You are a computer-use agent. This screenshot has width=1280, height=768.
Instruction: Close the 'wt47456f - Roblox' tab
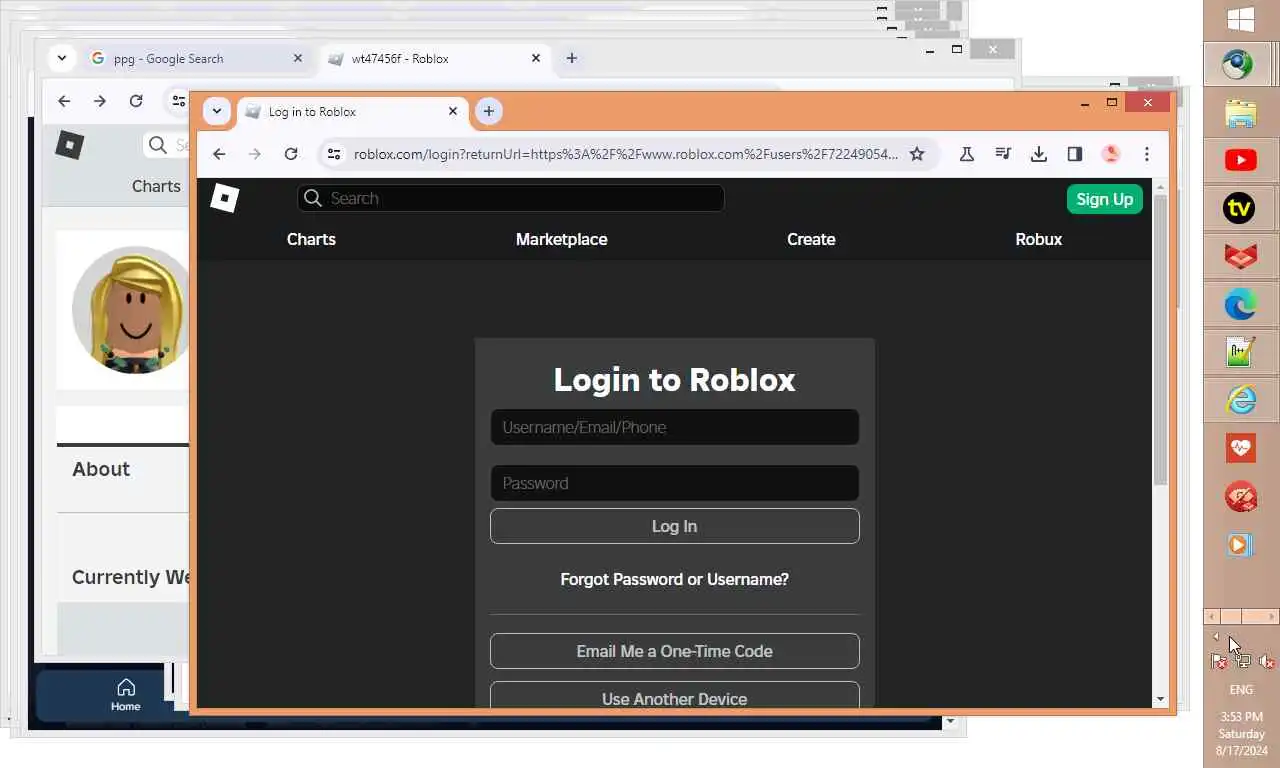(536, 58)
